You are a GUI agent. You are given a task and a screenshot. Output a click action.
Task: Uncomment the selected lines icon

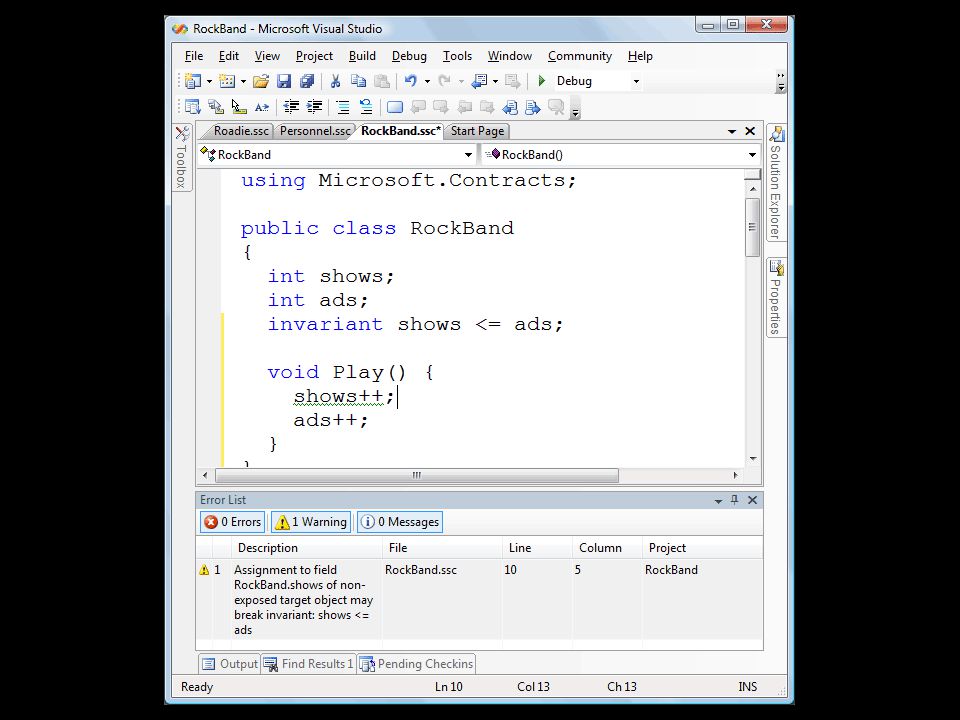pos(366,108)
